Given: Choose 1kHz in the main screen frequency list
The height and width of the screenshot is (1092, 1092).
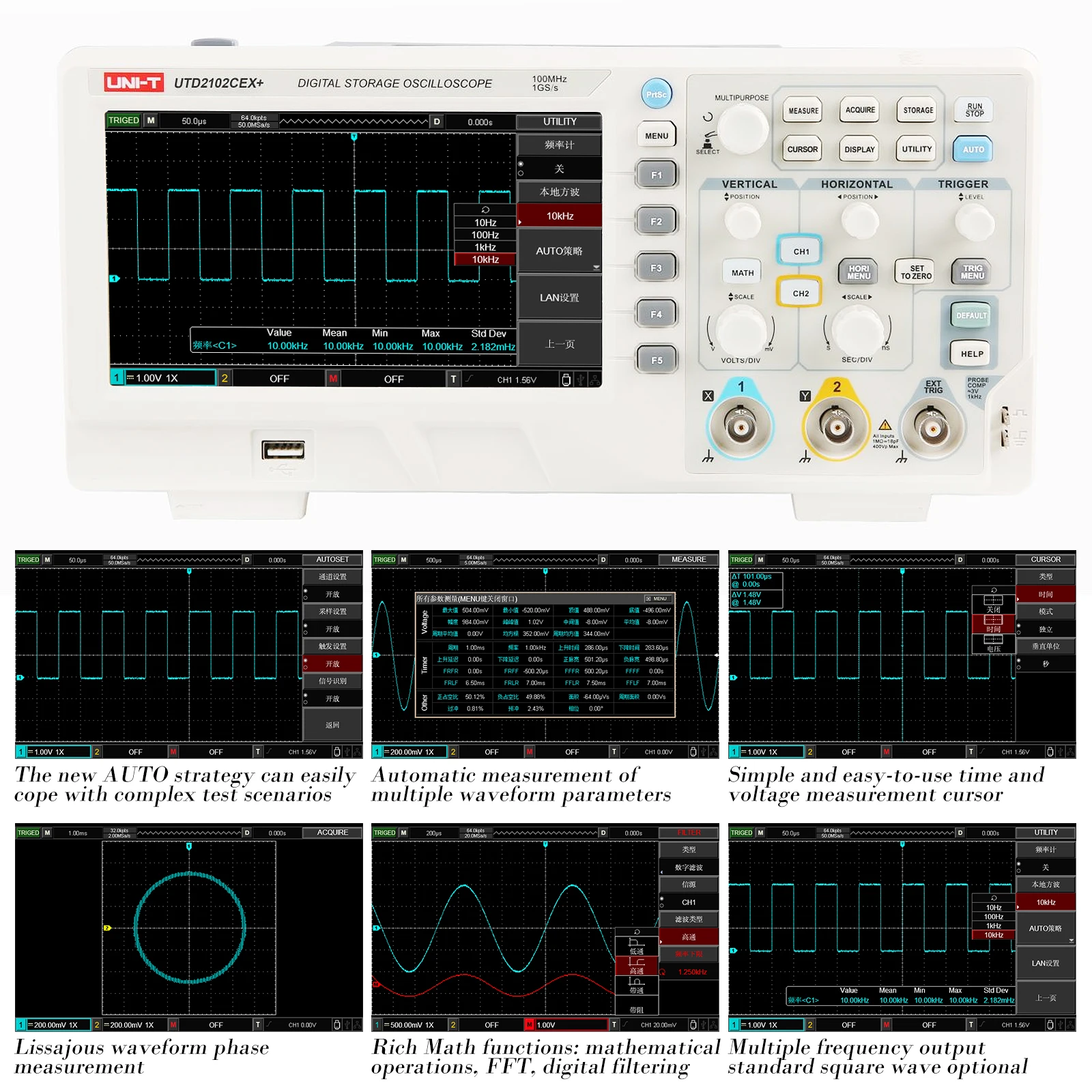Looking at the screenshot, I should [x=485, y=247].
